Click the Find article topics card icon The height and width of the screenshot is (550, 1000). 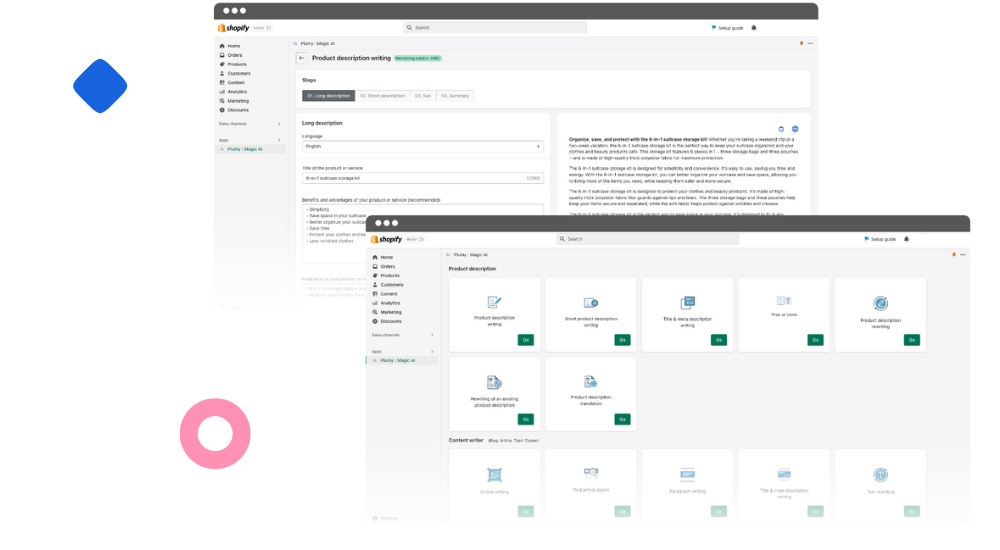tap(591, 473)
